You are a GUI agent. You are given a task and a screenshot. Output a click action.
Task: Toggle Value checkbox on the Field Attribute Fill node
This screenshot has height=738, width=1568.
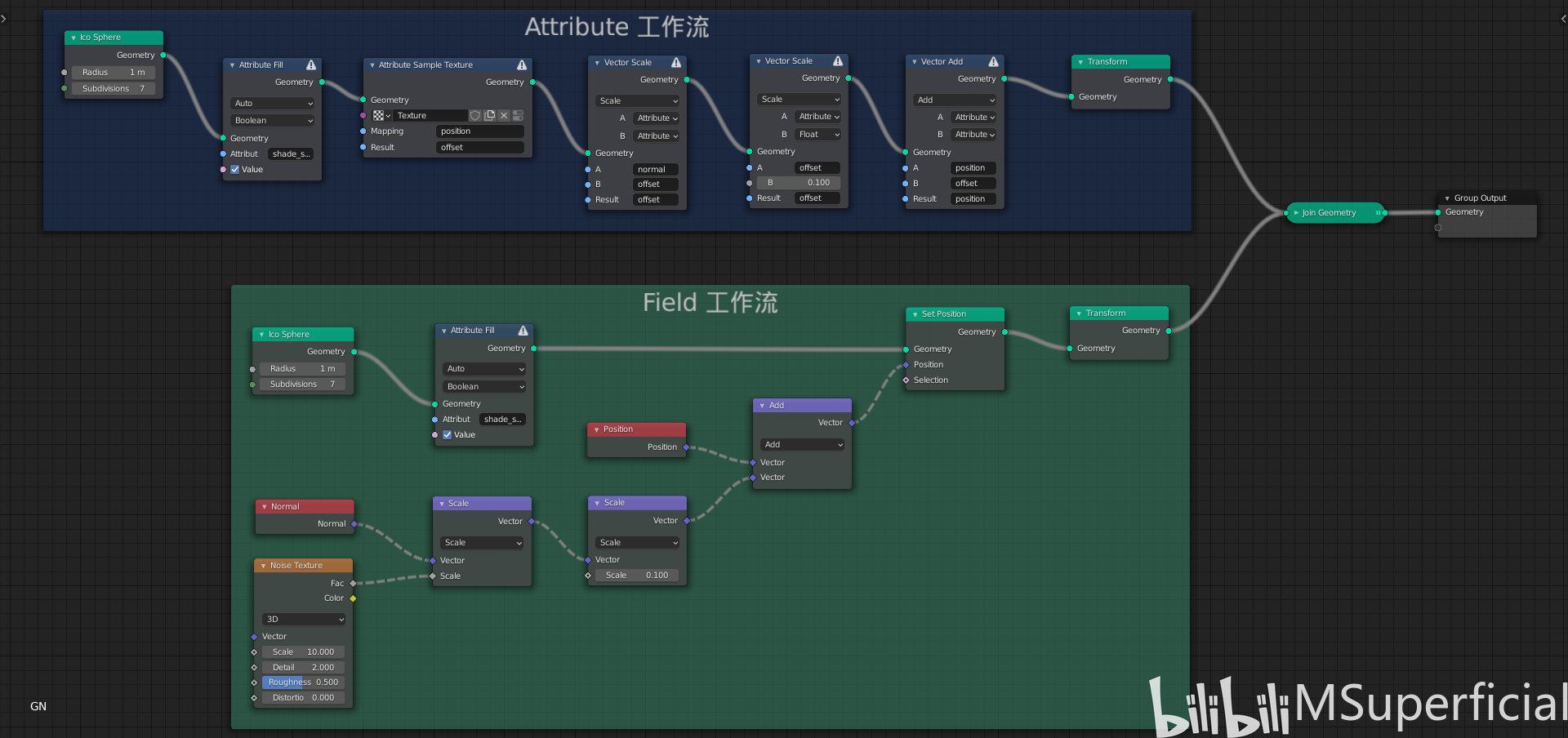point(447,434)
